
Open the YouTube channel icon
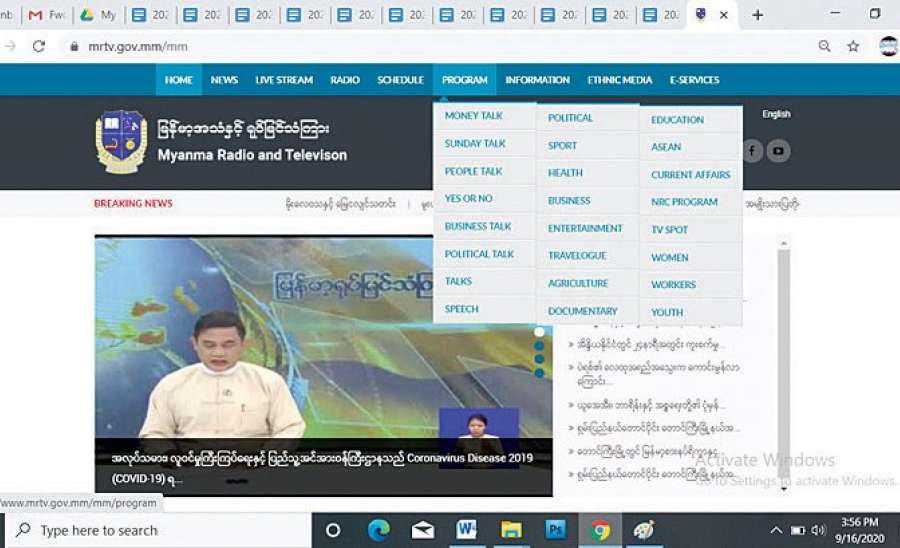coord(778,151)
